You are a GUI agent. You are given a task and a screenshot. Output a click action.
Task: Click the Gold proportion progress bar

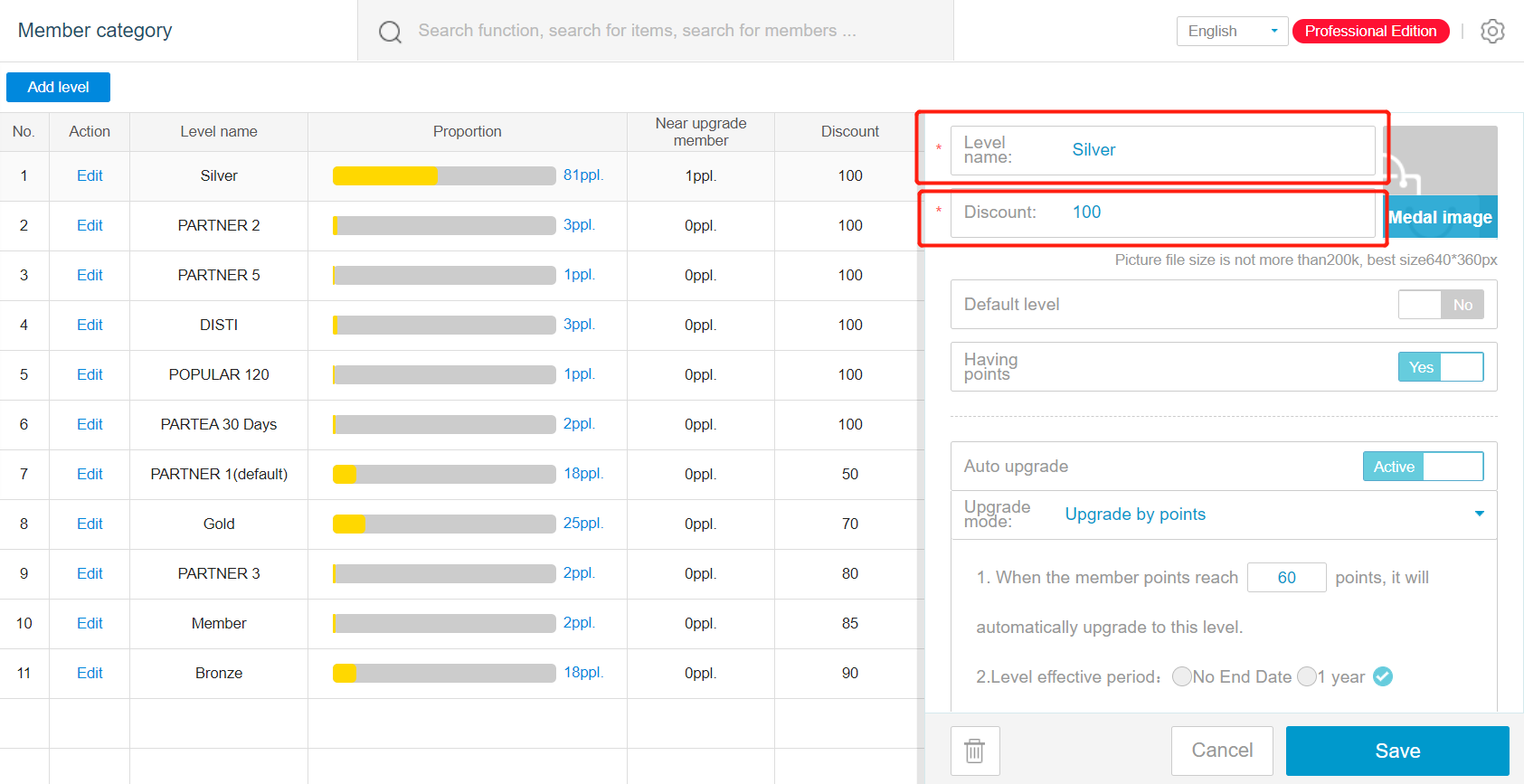(444, 524)
